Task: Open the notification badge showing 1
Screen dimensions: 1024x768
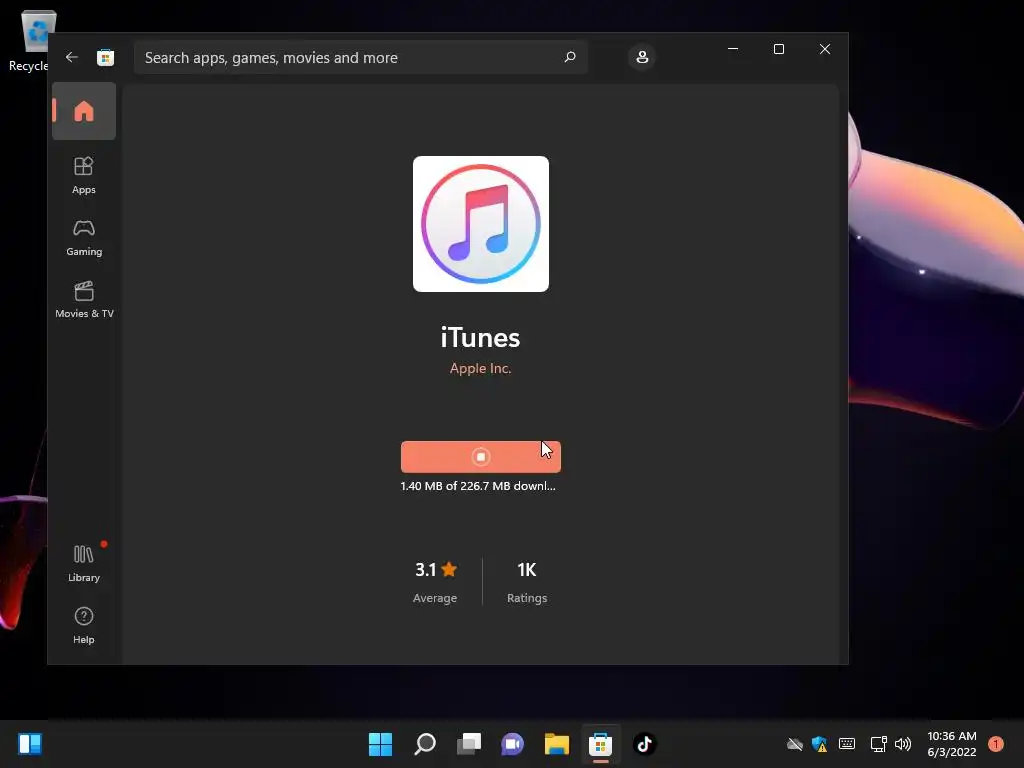Action: coord(996,744)
